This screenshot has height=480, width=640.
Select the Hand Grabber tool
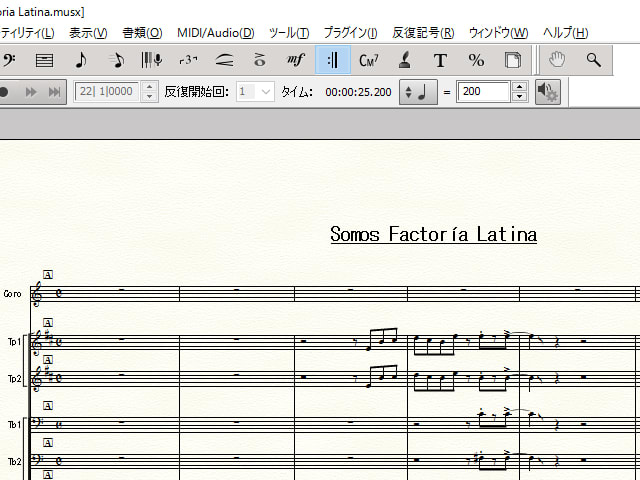click(x=558, y=60)
